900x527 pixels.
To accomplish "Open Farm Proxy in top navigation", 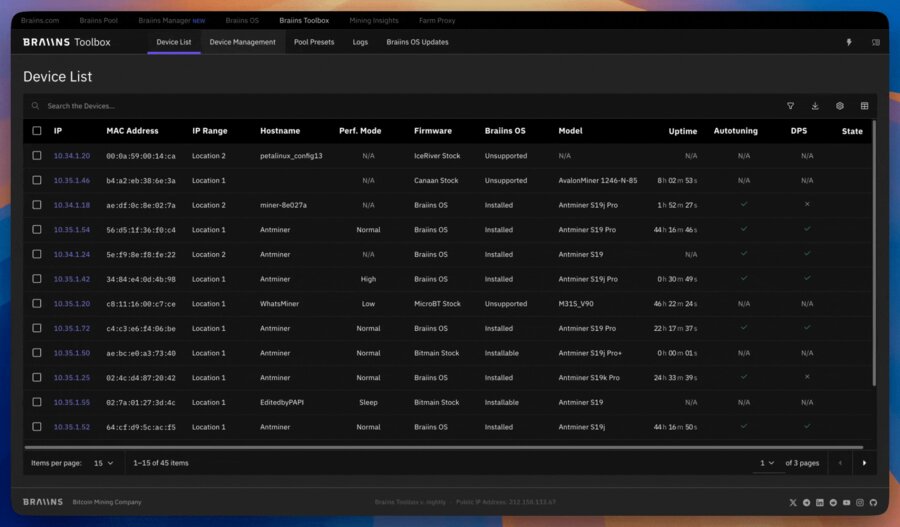I will point(437,21).
